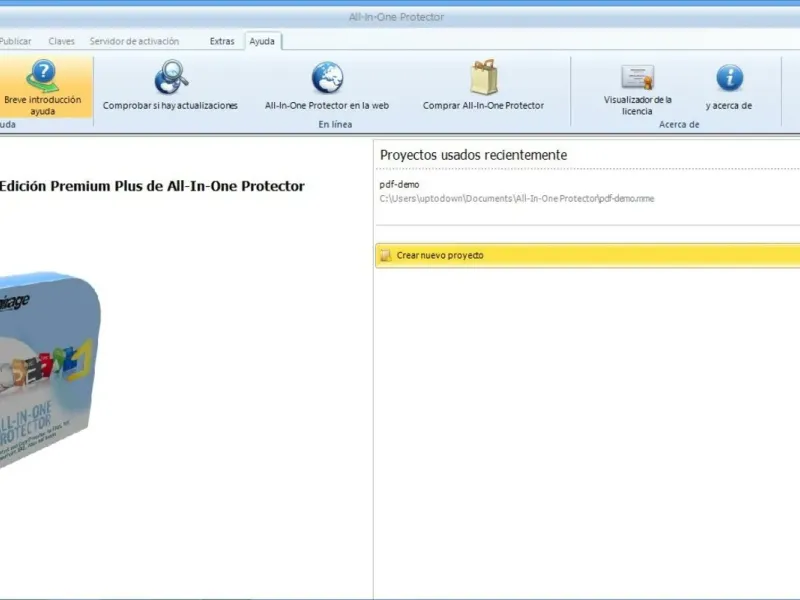Click the All-In-One Protector window title
The width and height of the screenshot is (800, 600).
[396, 17]
